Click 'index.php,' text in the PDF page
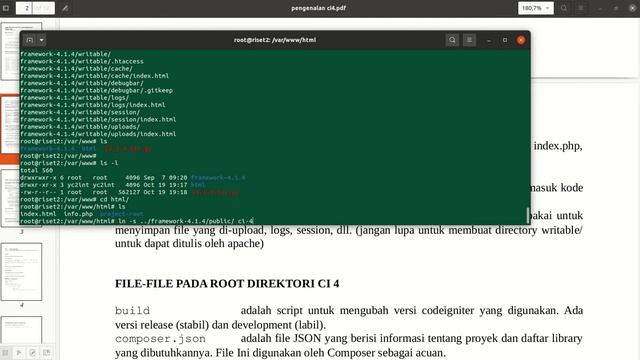Image resolution: width=640 pixels, height=360 pixels. coord(558,146)
